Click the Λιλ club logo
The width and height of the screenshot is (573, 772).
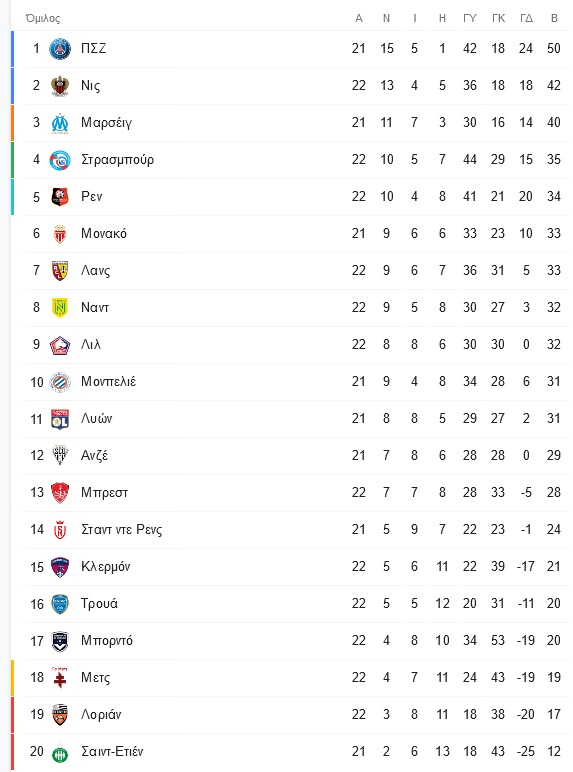pyautogui.click(x=60, y=345)
